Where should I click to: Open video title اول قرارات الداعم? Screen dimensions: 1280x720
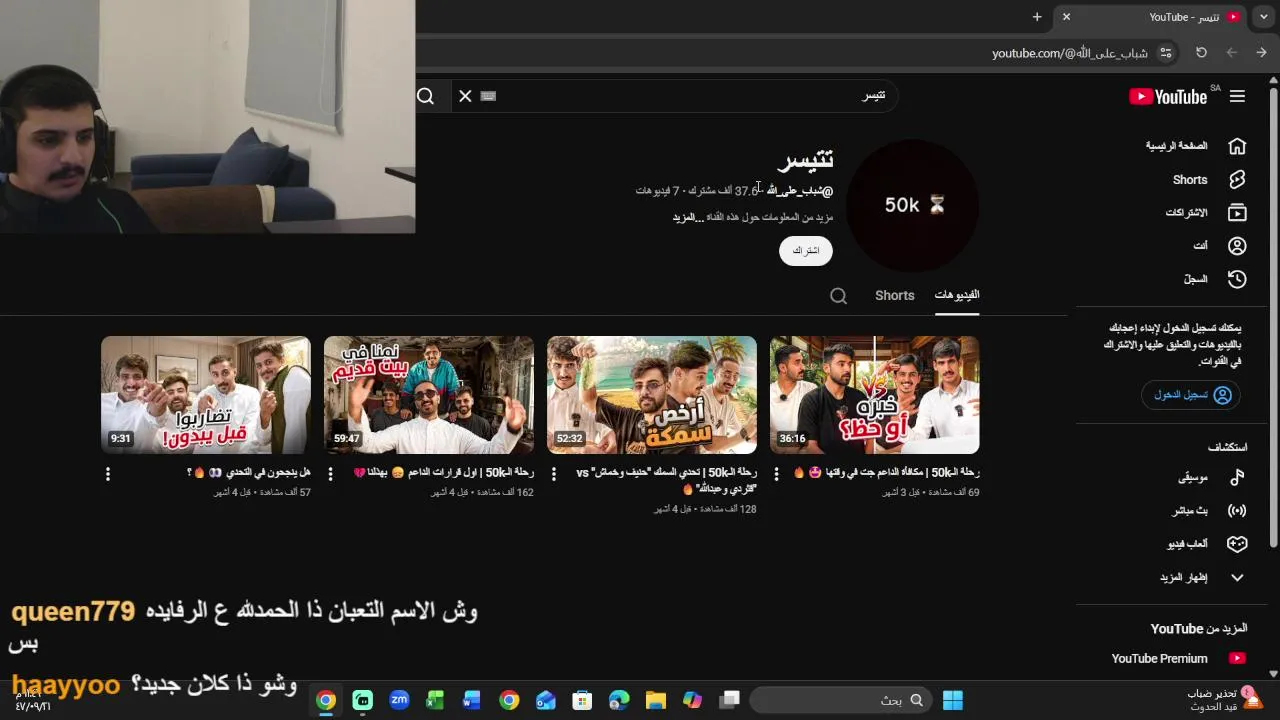click(x=444, y=473)
